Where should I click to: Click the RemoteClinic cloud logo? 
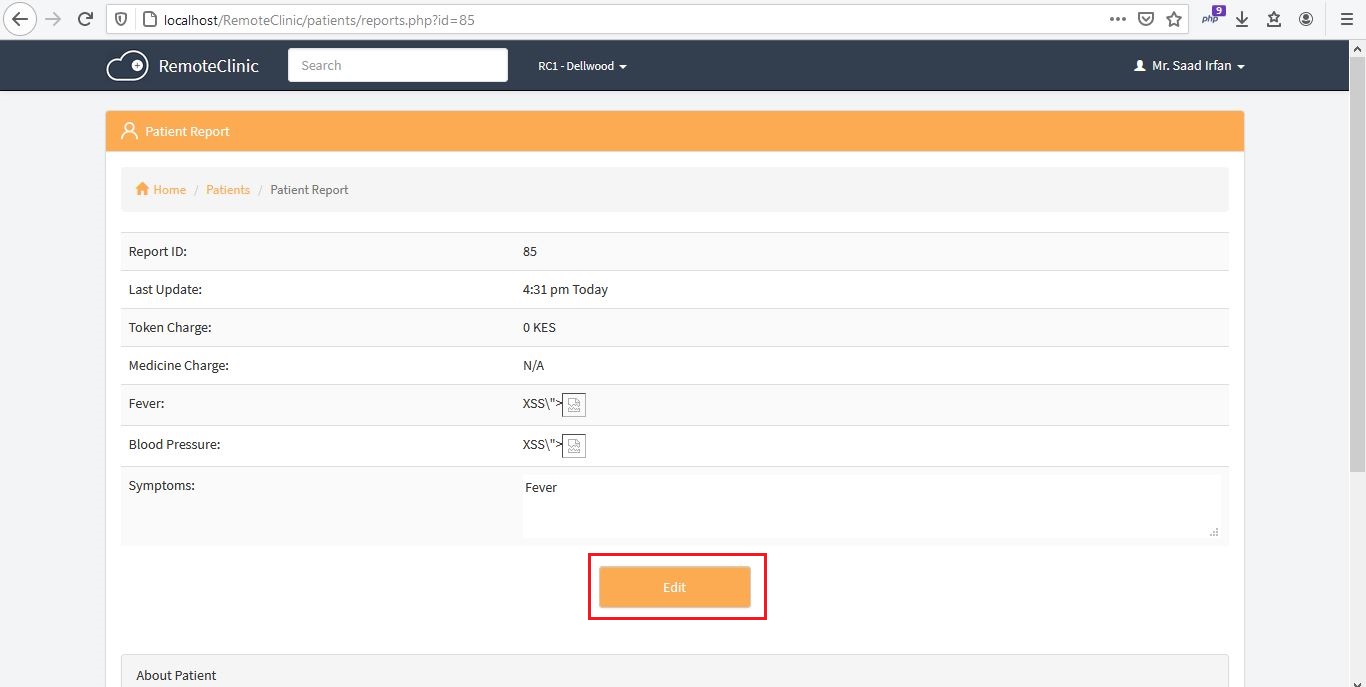pyautogui.click(x=127, y=66)
